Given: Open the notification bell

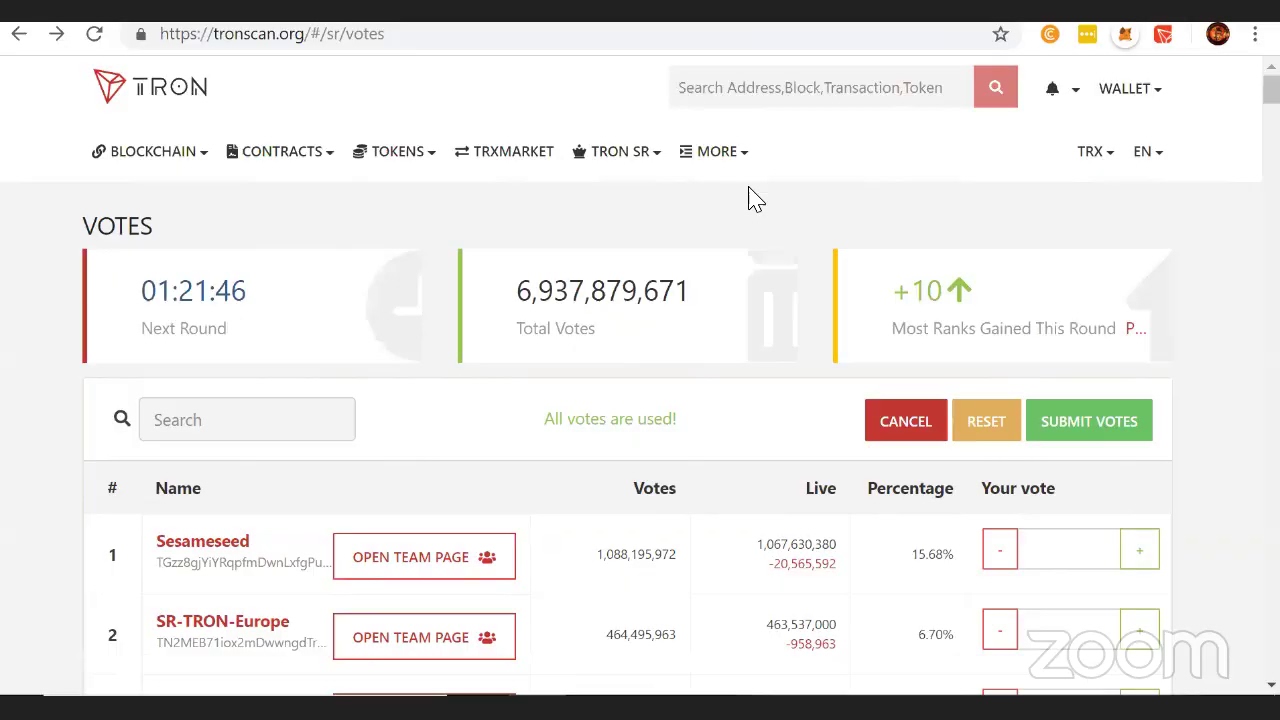Looking at the screenshot, I should 1052,88.
